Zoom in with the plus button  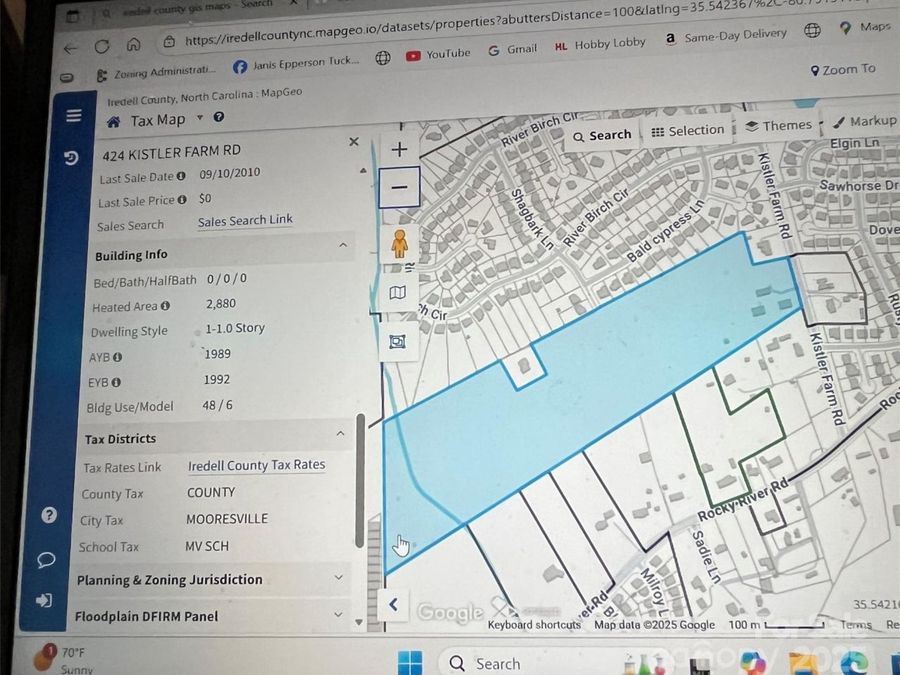(x=399, y=149)
